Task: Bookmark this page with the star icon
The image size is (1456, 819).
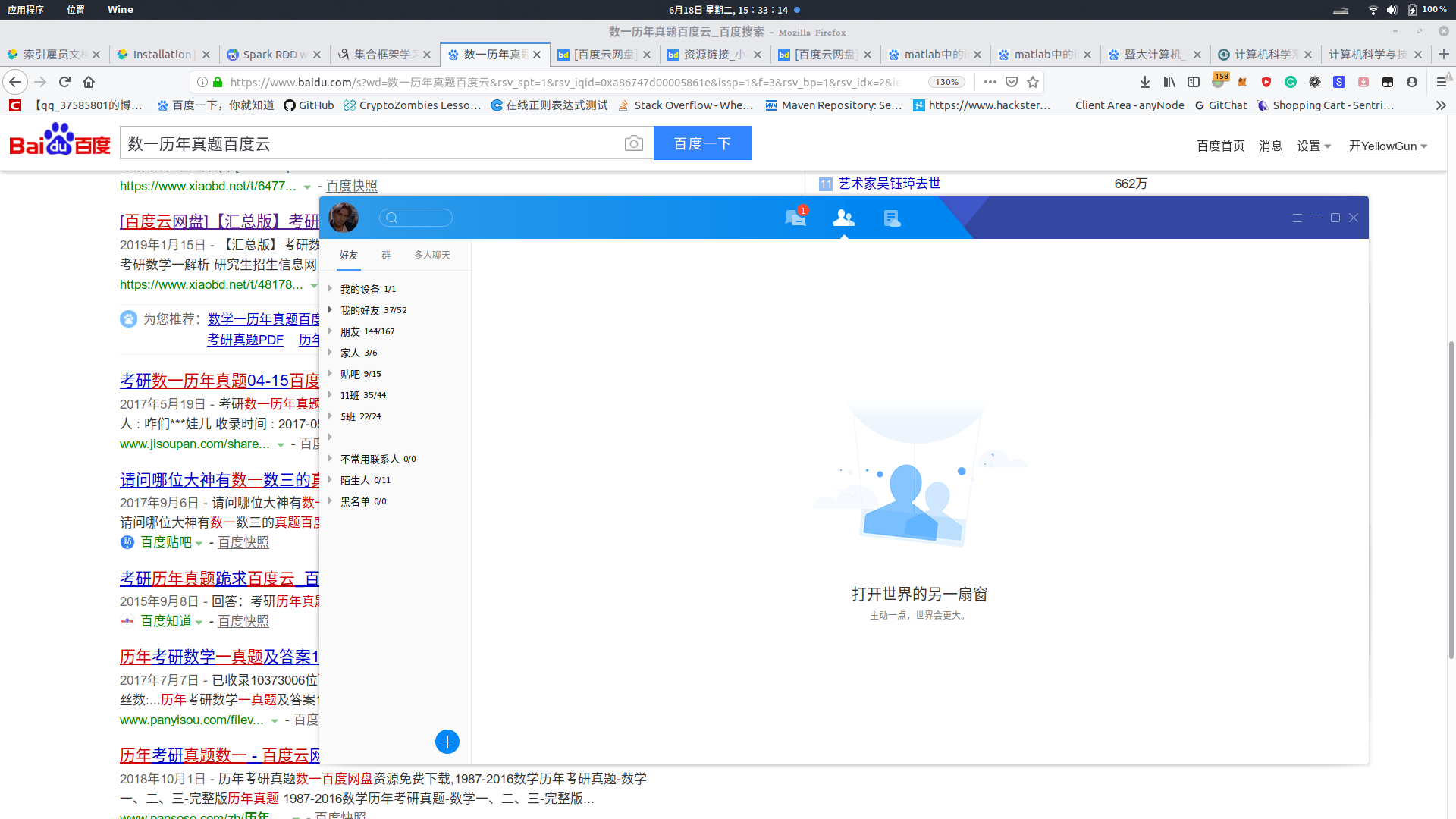Action: coord(1033,82)
